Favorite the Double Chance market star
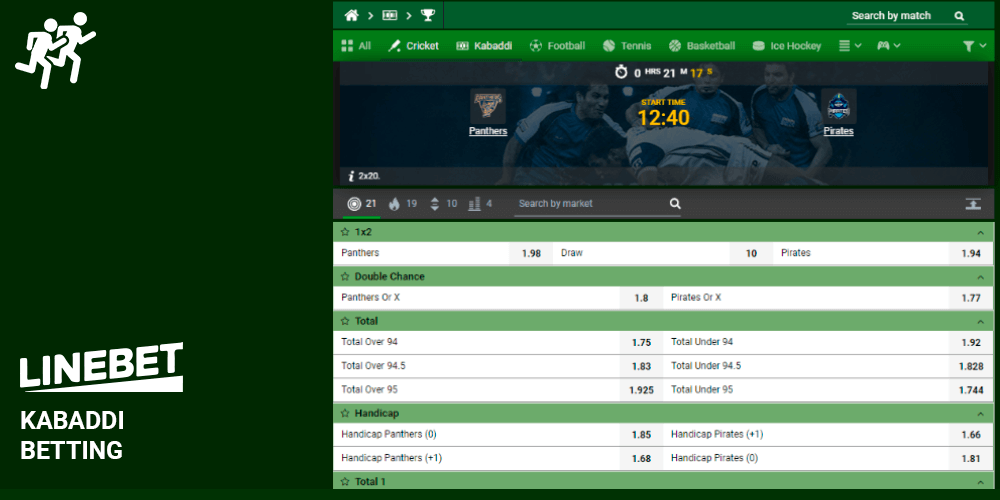The height and width of the screenshot is (500, 1000). point(345,277)
